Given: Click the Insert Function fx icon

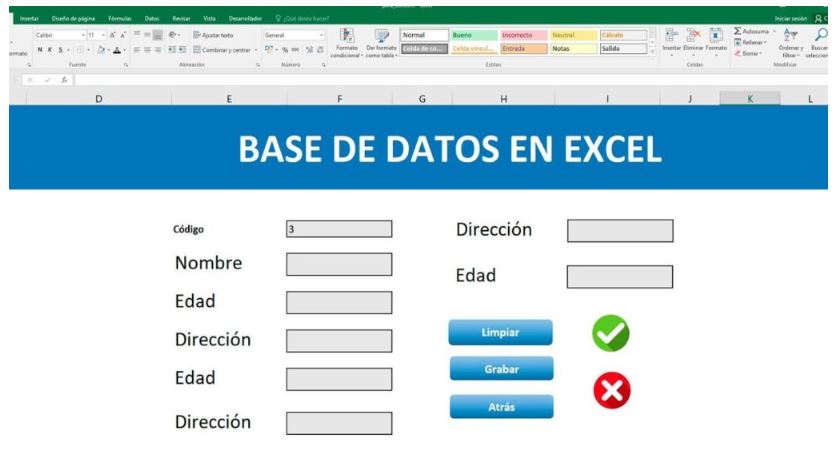Looking at the screenshot, I should click(64, 80).
